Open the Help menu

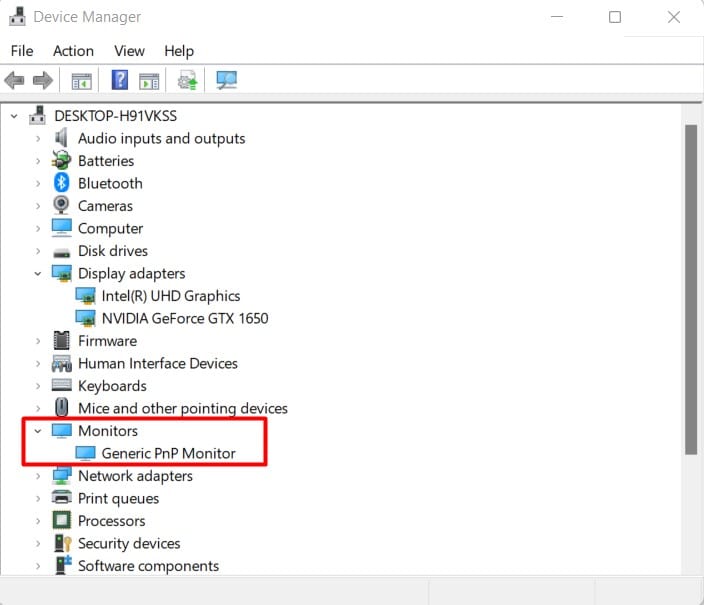click(x=179, y=51)
